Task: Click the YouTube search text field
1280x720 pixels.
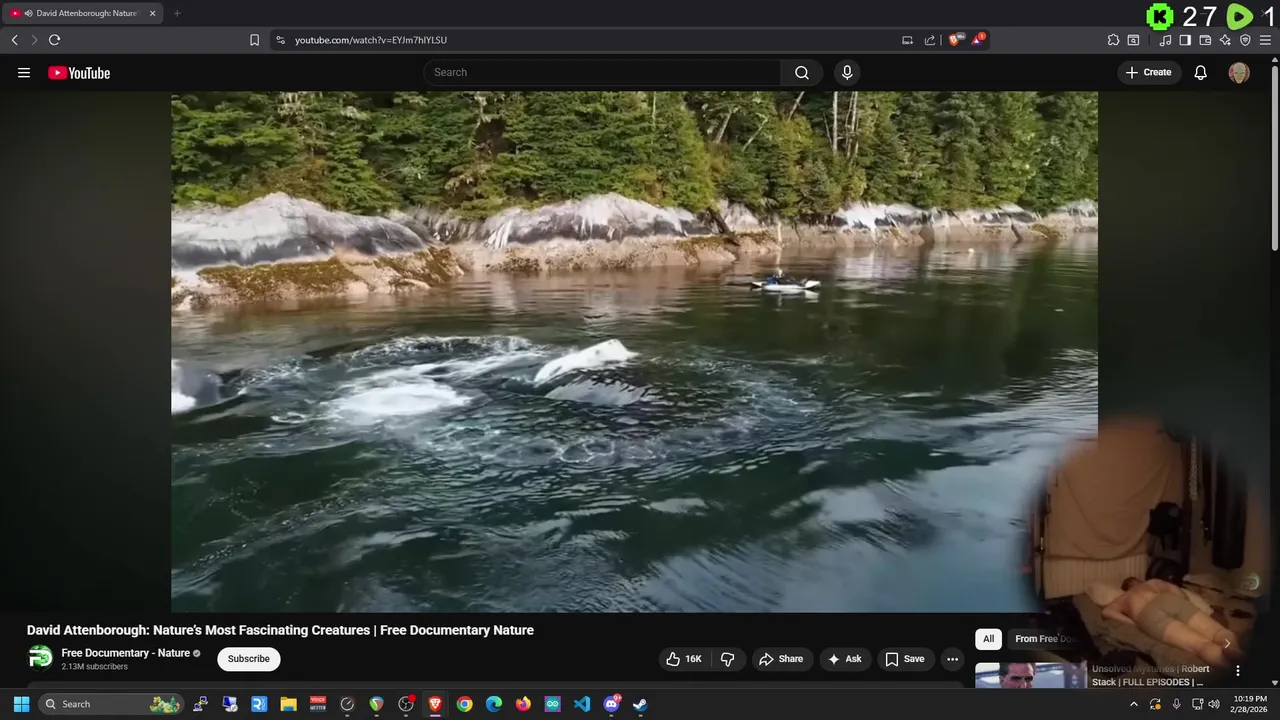Action: click(x=603, y=72)
